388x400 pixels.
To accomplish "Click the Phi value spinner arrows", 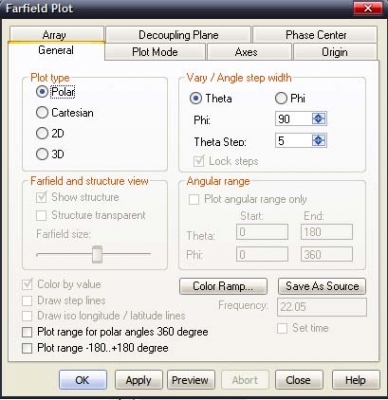I will pyautogui.click(x=318, y=119).
